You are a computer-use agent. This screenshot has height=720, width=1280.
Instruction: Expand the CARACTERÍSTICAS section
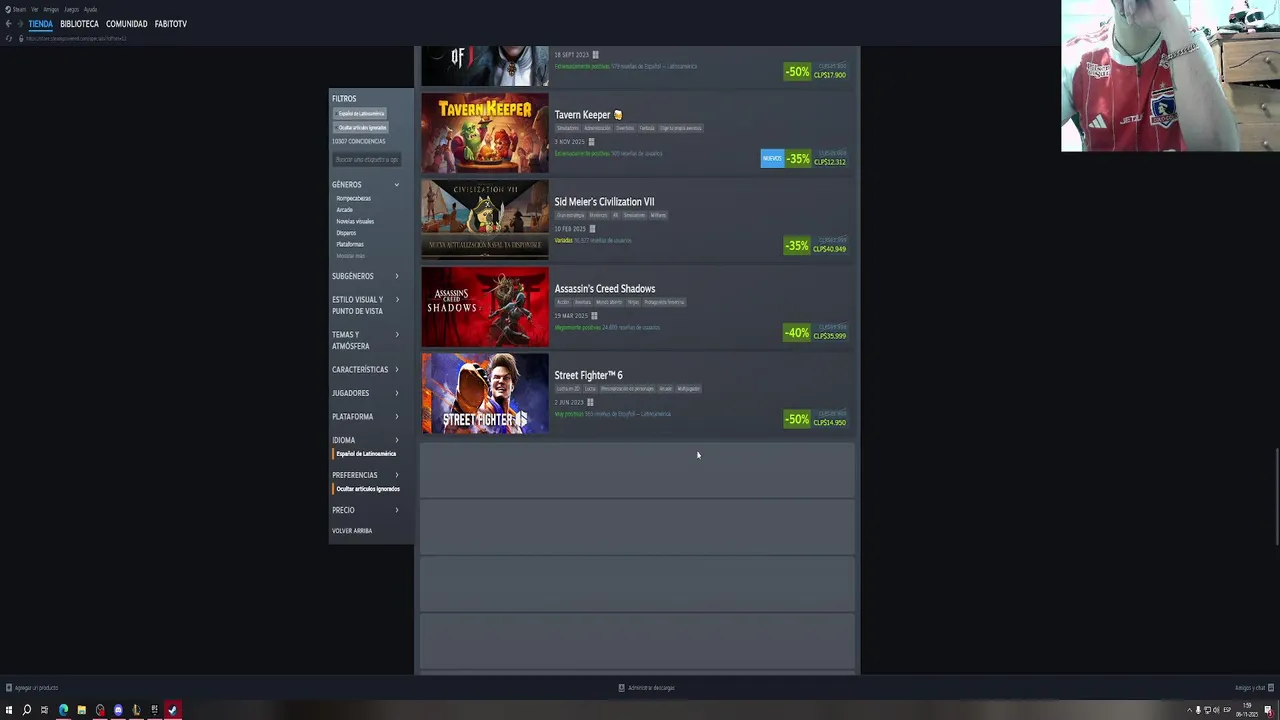366,370
